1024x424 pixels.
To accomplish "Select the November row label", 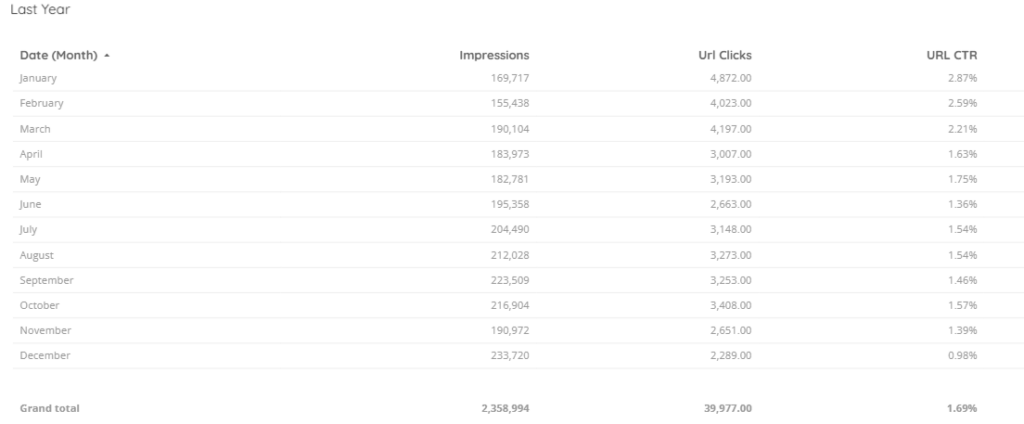I will [45, 330].
